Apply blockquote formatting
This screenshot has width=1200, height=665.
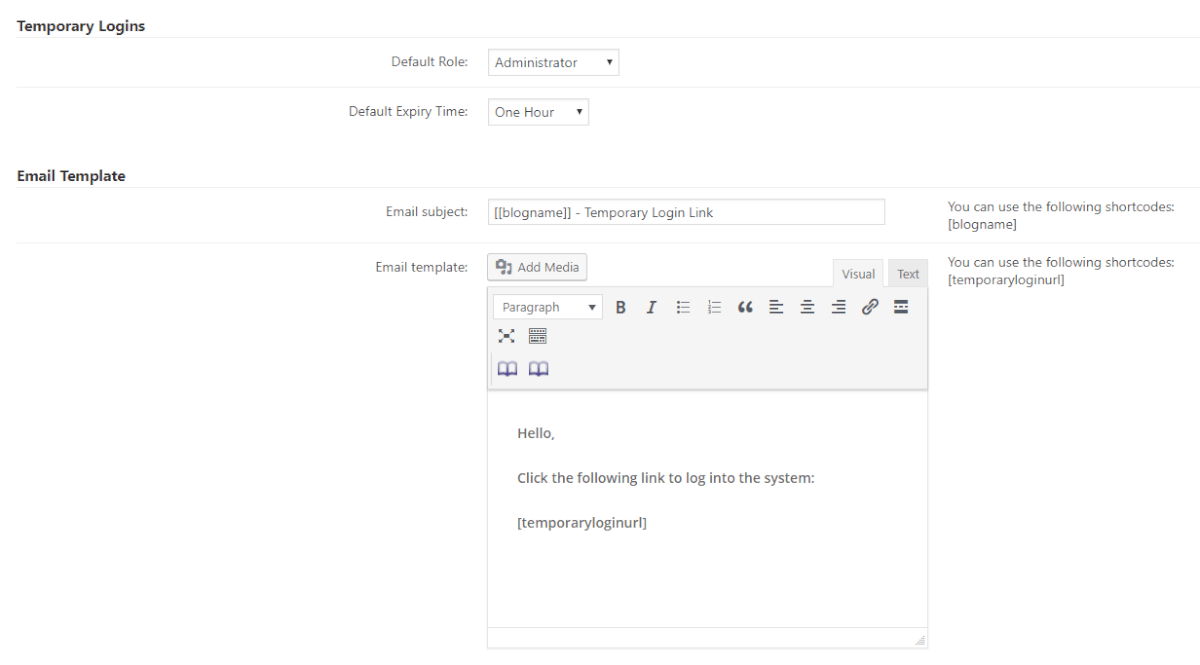[x=745, y=307]
